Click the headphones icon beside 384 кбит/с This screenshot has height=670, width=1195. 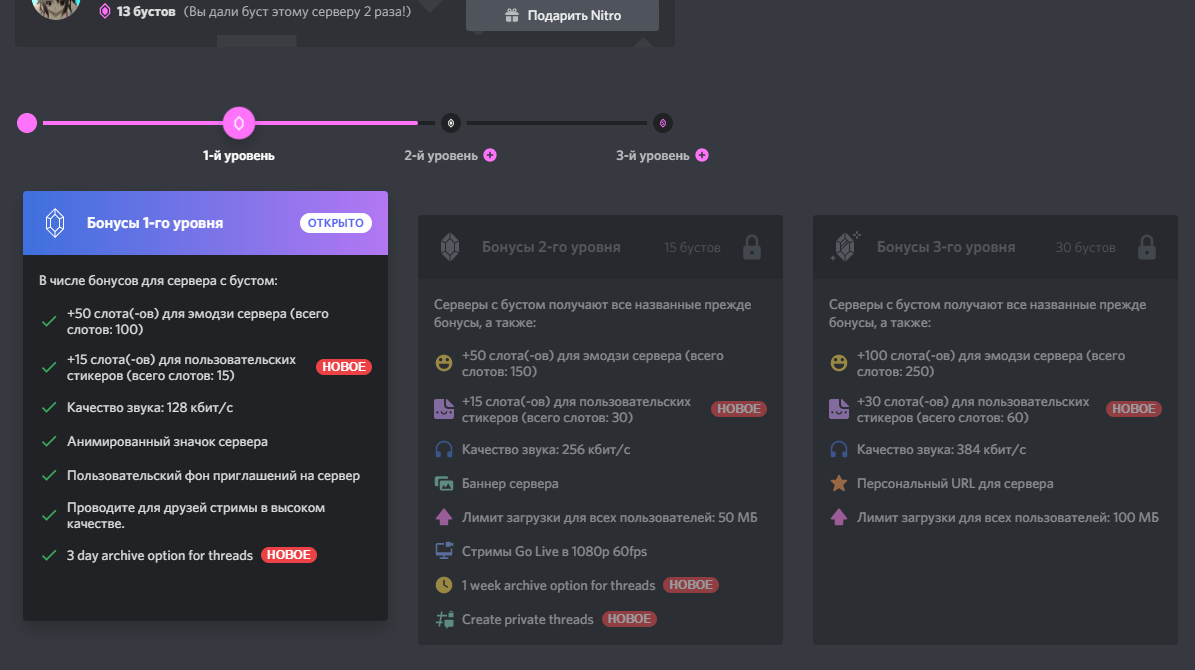point(838,450)
